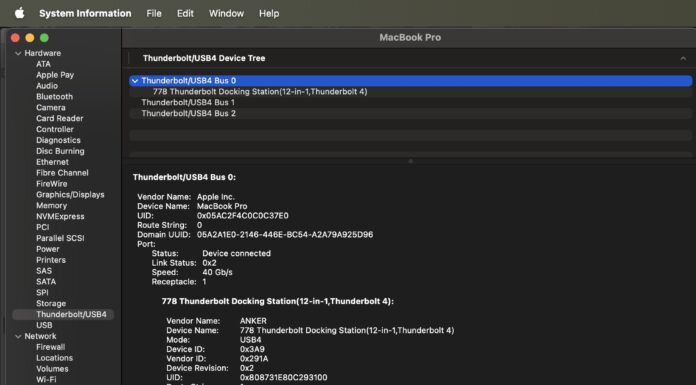This screenshot has width=696, height=385.
Task: Click the Mode value USB4
Action: coord(250,340)
